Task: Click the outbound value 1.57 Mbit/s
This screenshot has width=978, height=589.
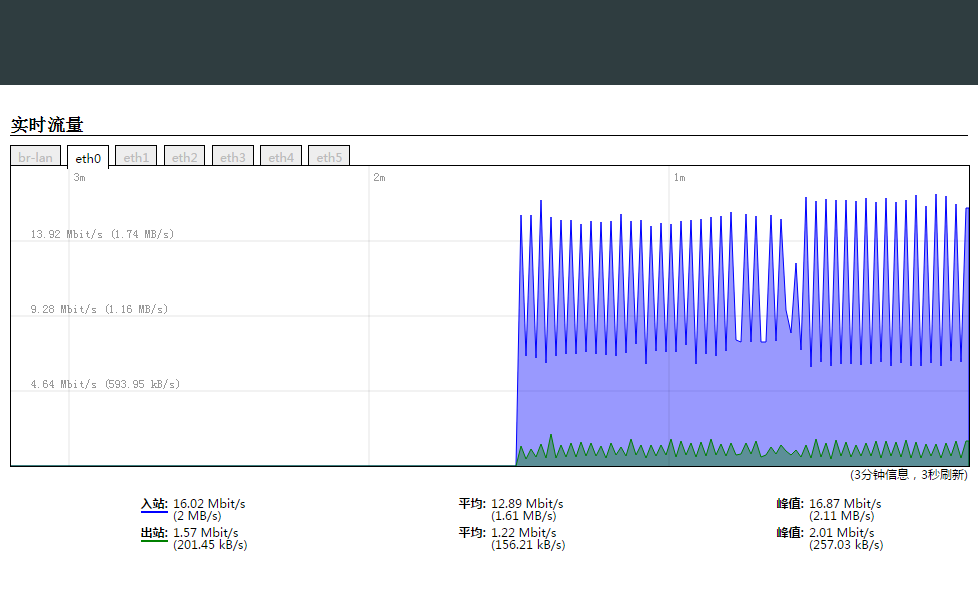Action: pyautogui.click(x=206, y=532)
